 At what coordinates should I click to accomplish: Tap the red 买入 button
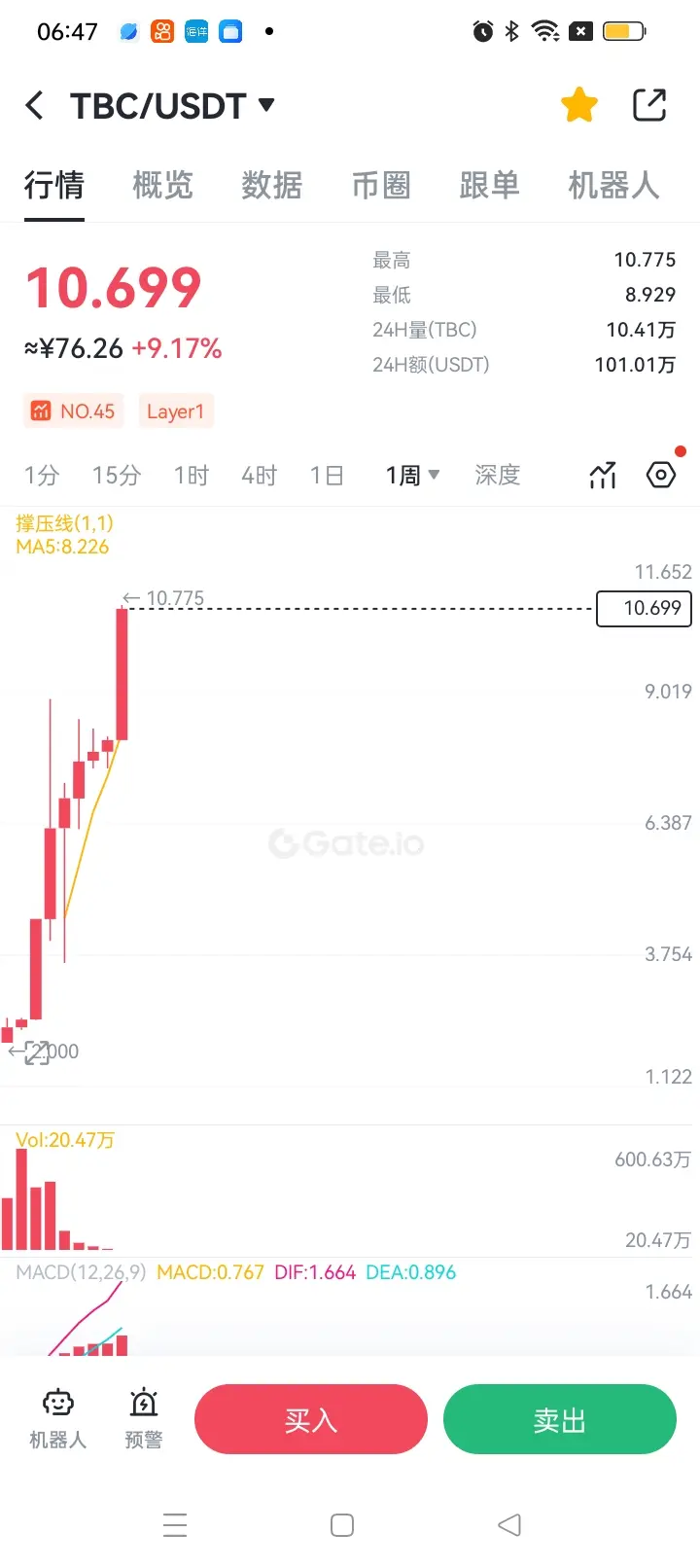[311, 1419]
